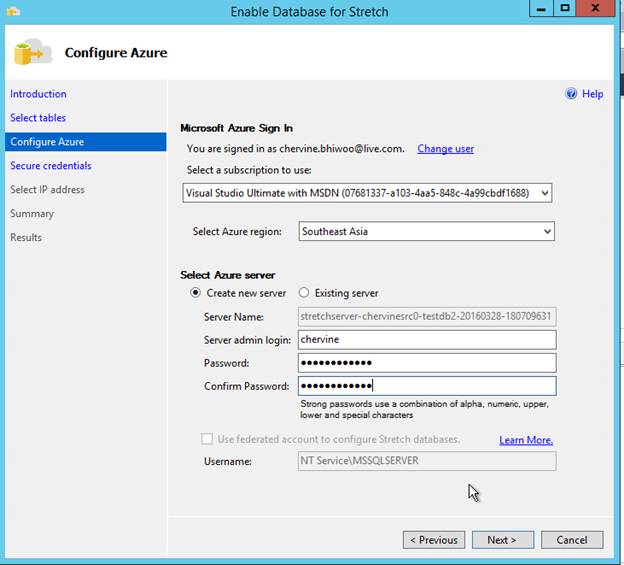Toggle the Use federated account checkbox

[207, 439]
